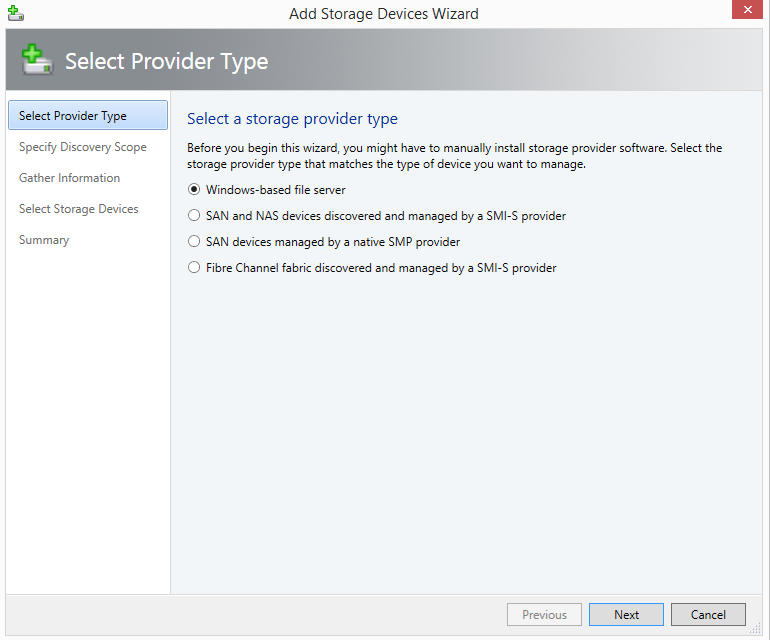Choose SAN and NAS devices SMI-S provider
The height and width of the screenshot is (640, 770).
click(194, 216)
